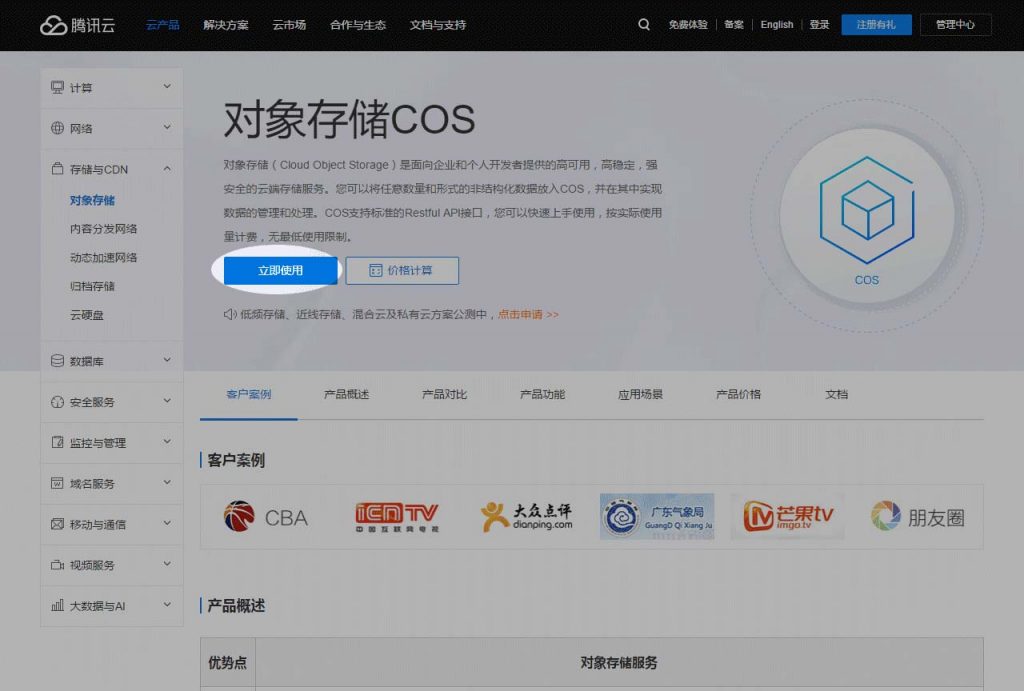The image size is (1024, 691).
Task: Click the network (网络) globe icon
Action: (58, 129)
